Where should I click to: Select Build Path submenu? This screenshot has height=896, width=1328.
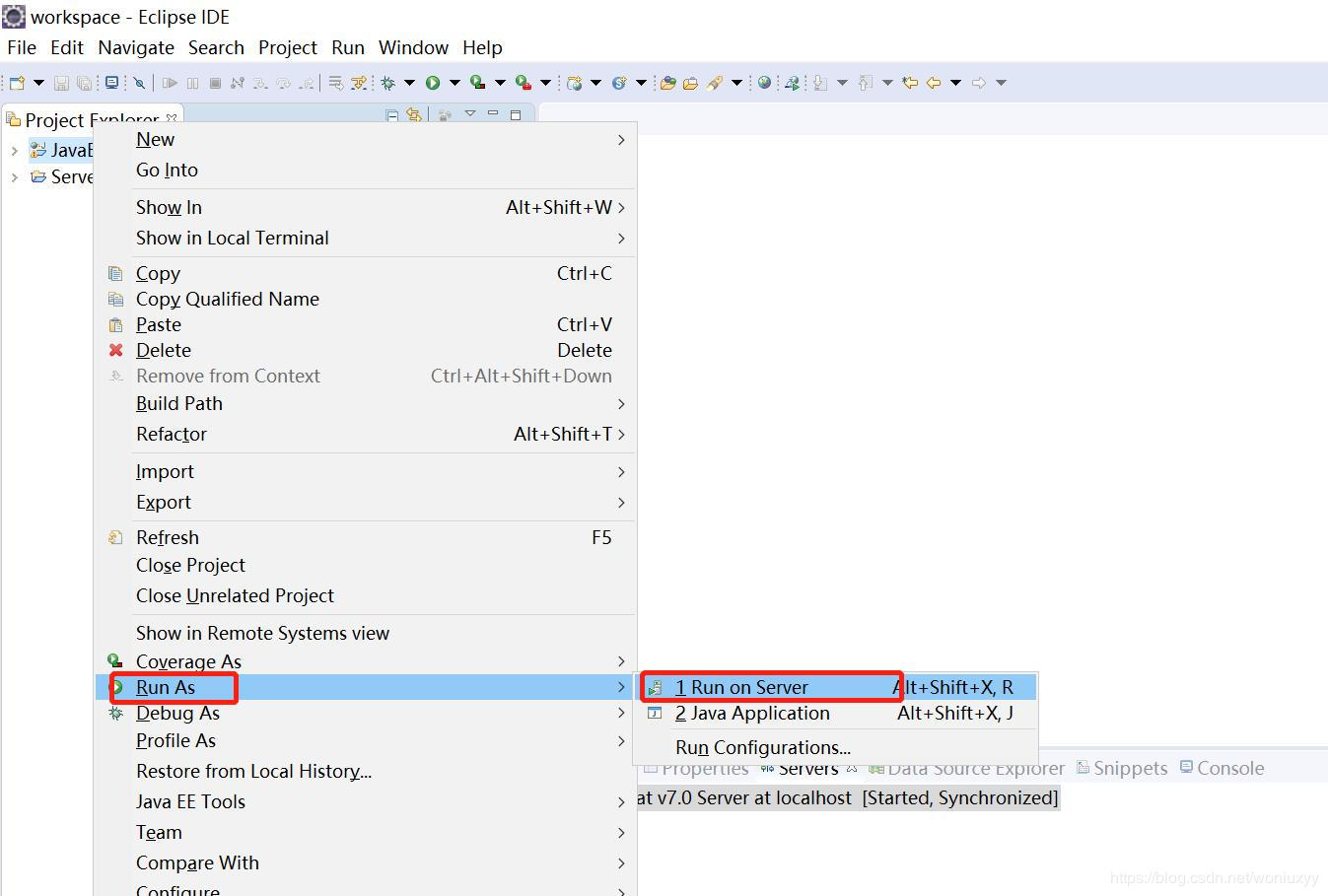point(366,403)
